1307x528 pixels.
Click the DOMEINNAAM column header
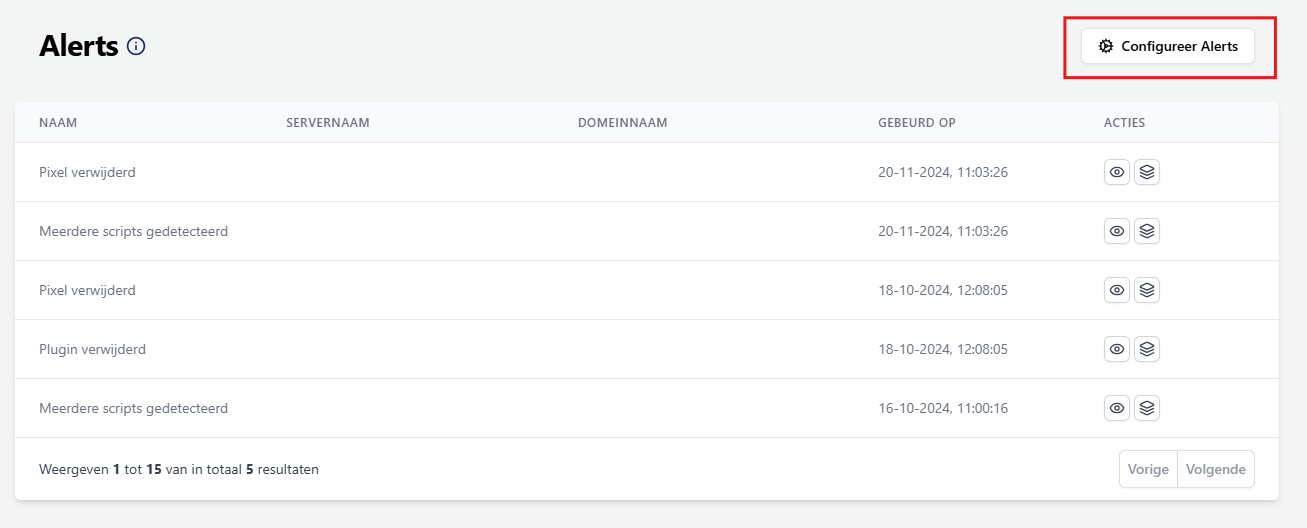[622, 123]
